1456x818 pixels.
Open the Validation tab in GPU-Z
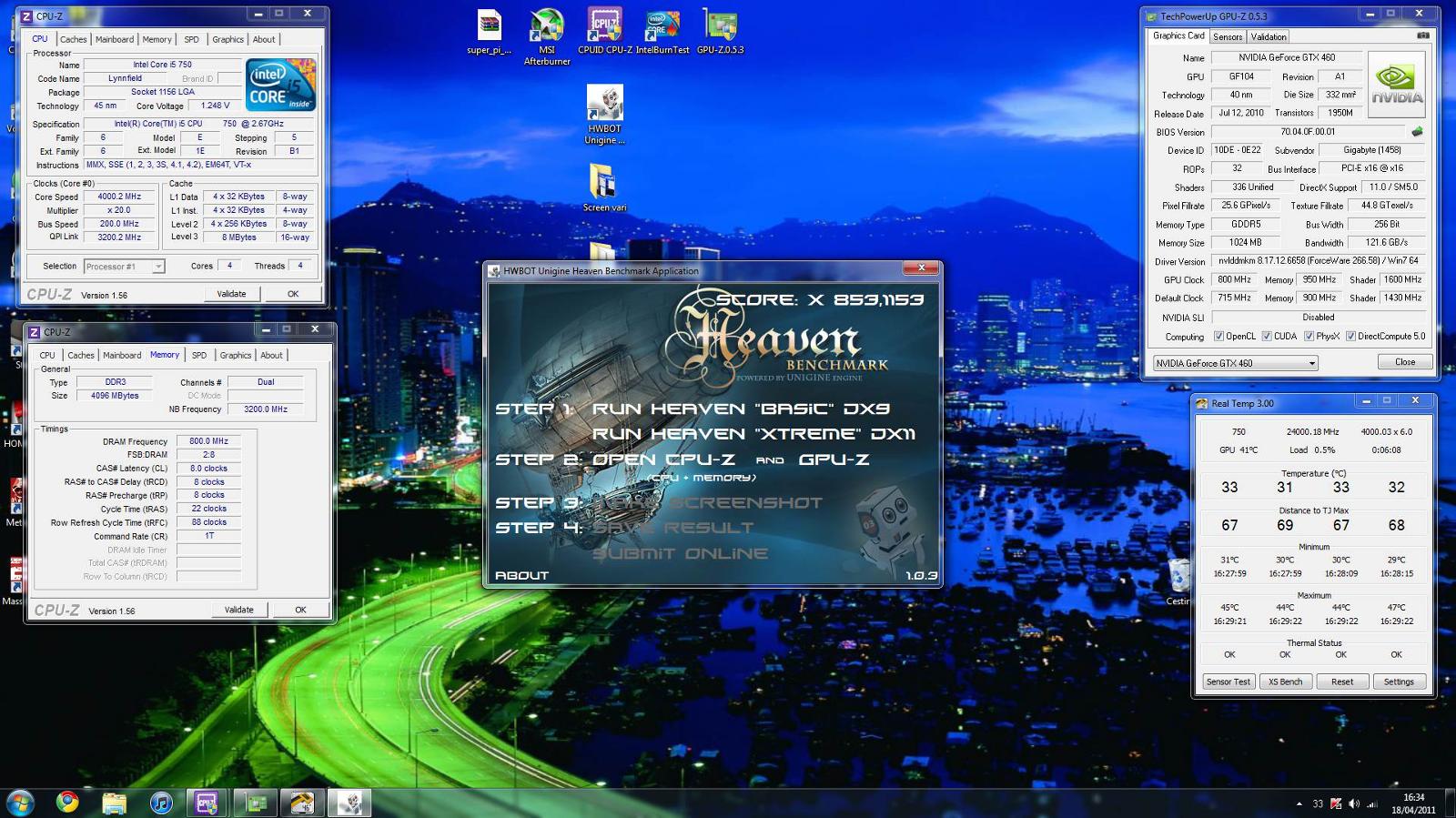click(x=1269, y=37)
